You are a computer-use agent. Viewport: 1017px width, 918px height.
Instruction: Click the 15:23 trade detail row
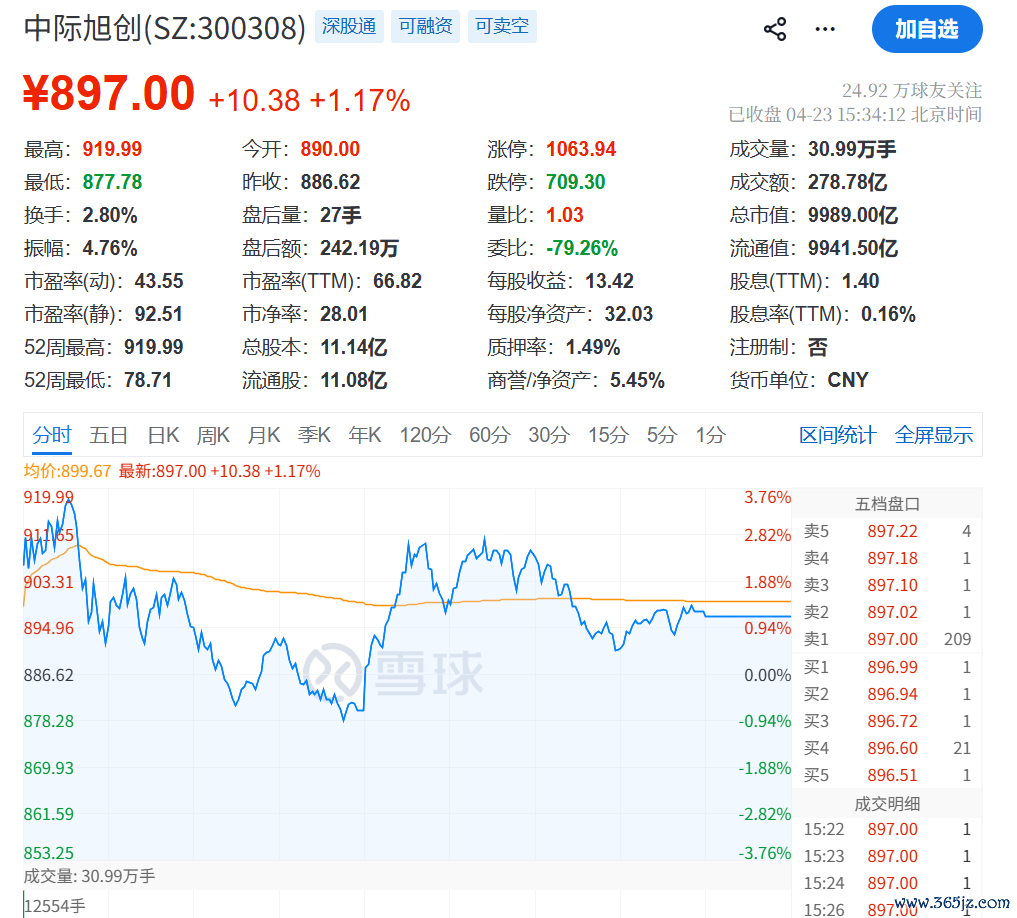point(887,856)
